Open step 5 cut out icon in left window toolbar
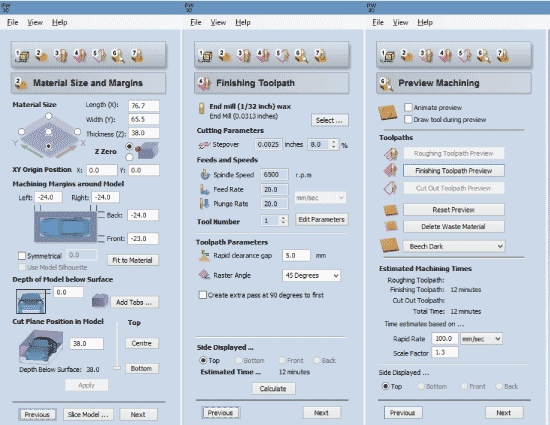Image resolution: width=550 pixels, height=425 pixels. (x=99, y=56)
